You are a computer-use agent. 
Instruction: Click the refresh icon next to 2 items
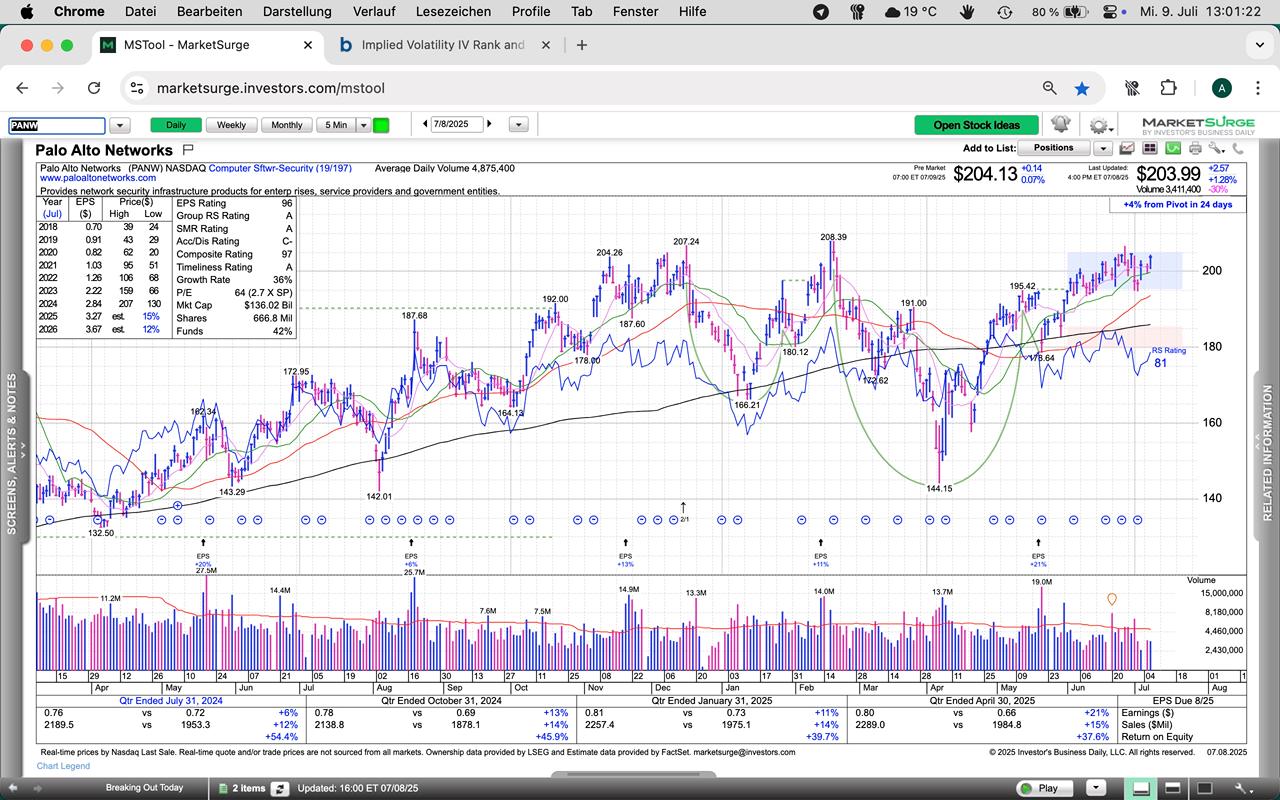coord(282,788)
